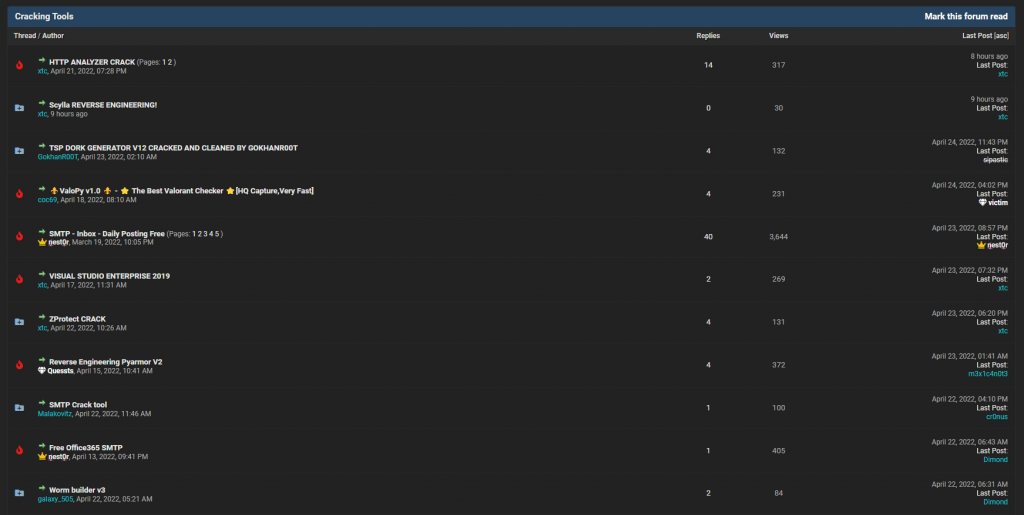Sort threads by the Views column header
Image resolution: width=1024 pixels, height=515 pixels.
(778, 36)
